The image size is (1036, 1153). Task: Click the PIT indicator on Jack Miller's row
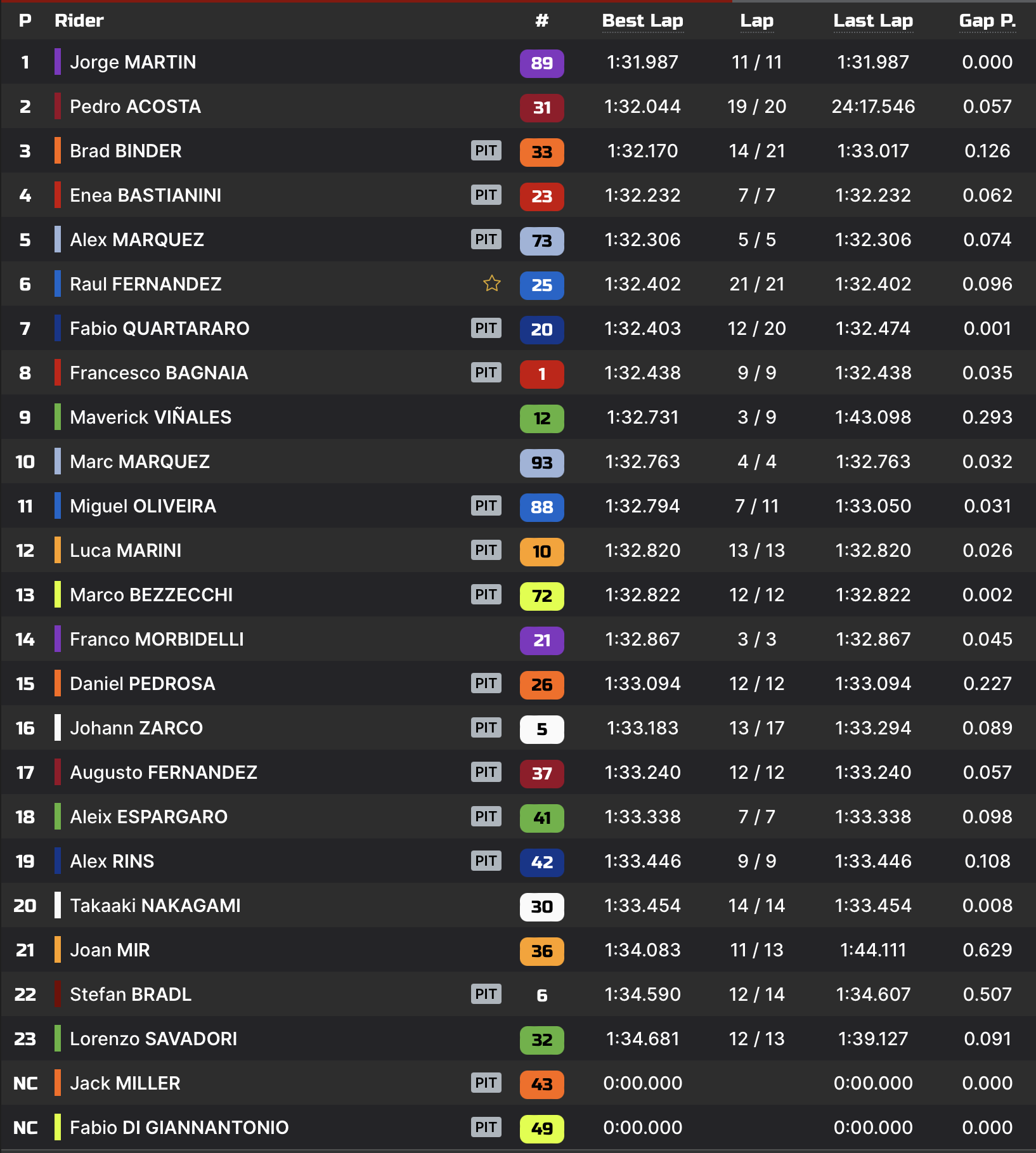486,1083
